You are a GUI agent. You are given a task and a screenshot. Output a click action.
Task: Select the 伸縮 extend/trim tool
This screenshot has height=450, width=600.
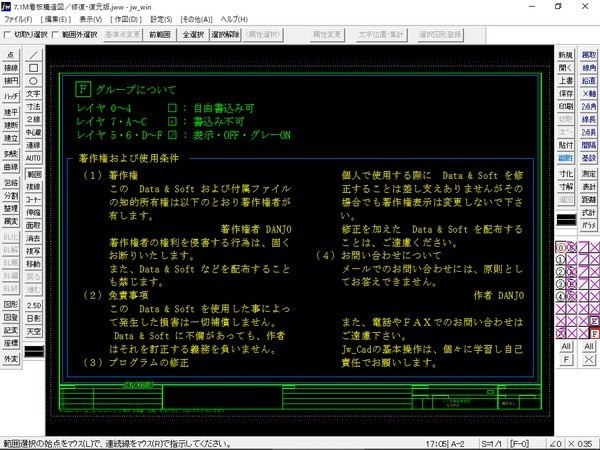[x=33, y=212]
